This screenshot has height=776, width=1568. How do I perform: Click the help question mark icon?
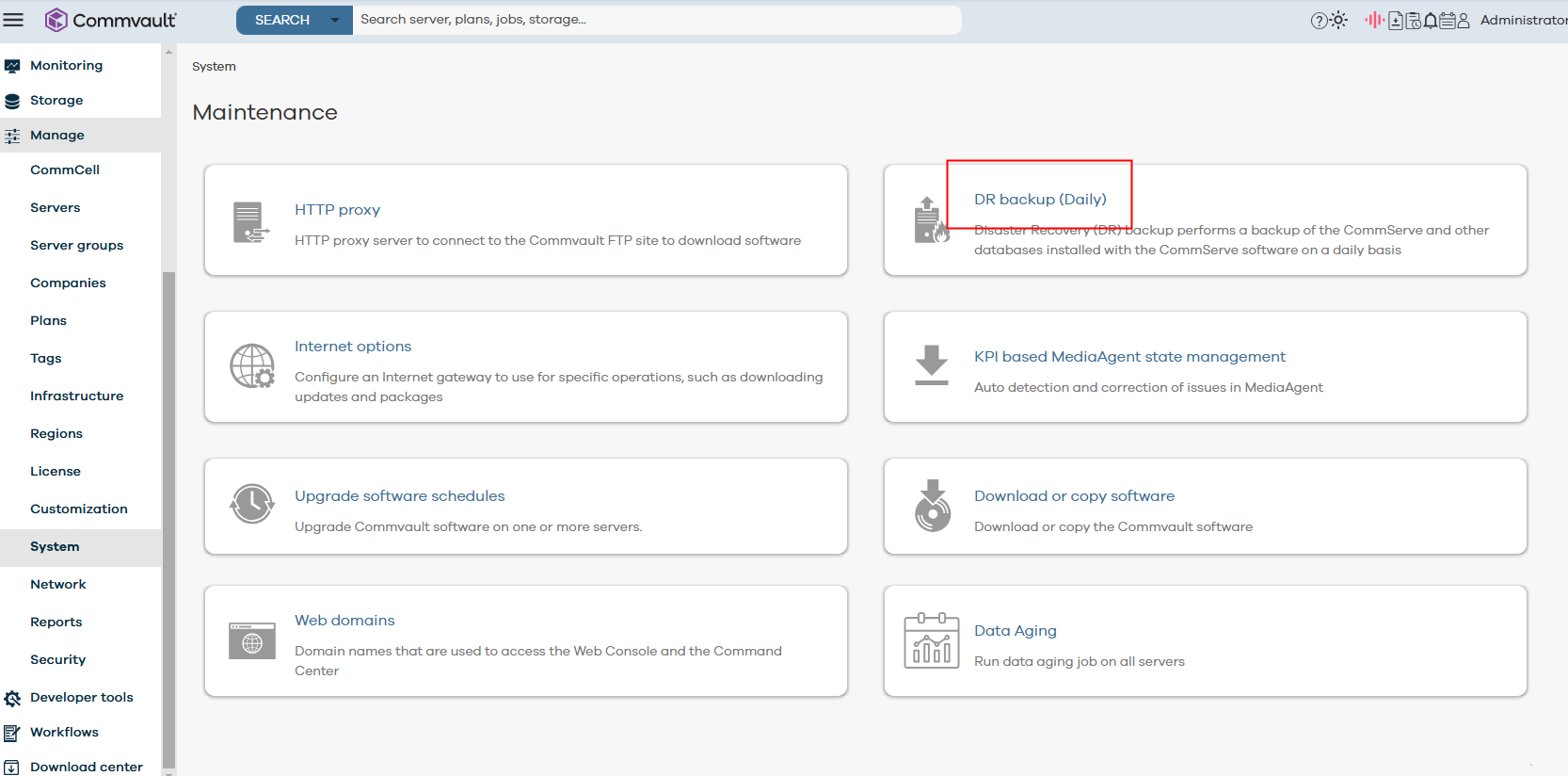click(1319, 21)
